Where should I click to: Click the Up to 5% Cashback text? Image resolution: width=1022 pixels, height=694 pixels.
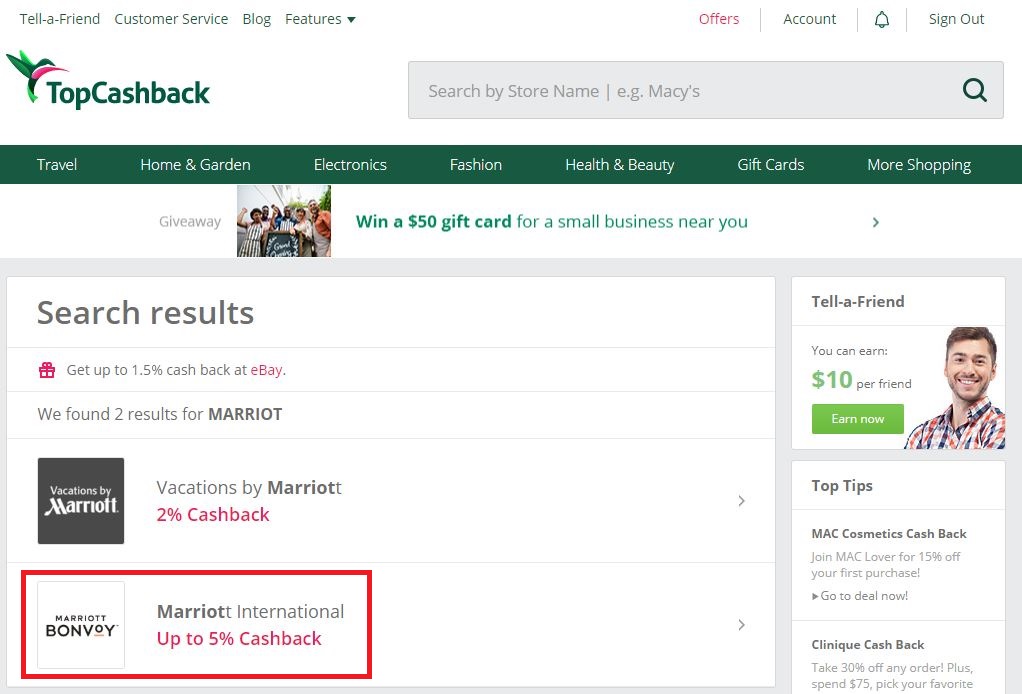tap(239, 639)
